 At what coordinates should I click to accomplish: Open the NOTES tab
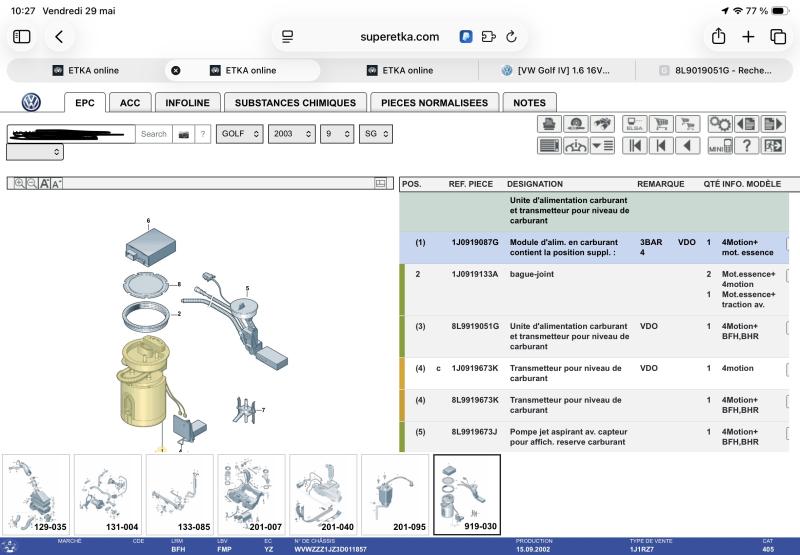530,103
